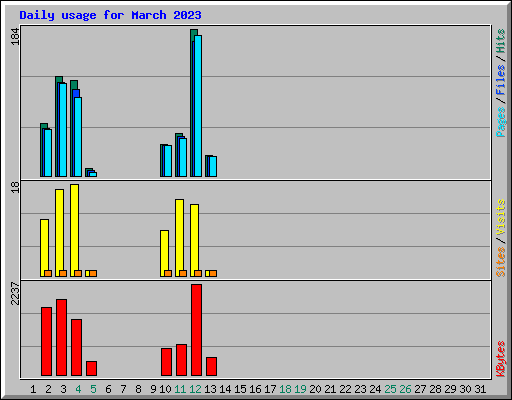Select the red KBytes bar for day 5
Viewport: 512px width, 400px height.
(x=91, y=369)
